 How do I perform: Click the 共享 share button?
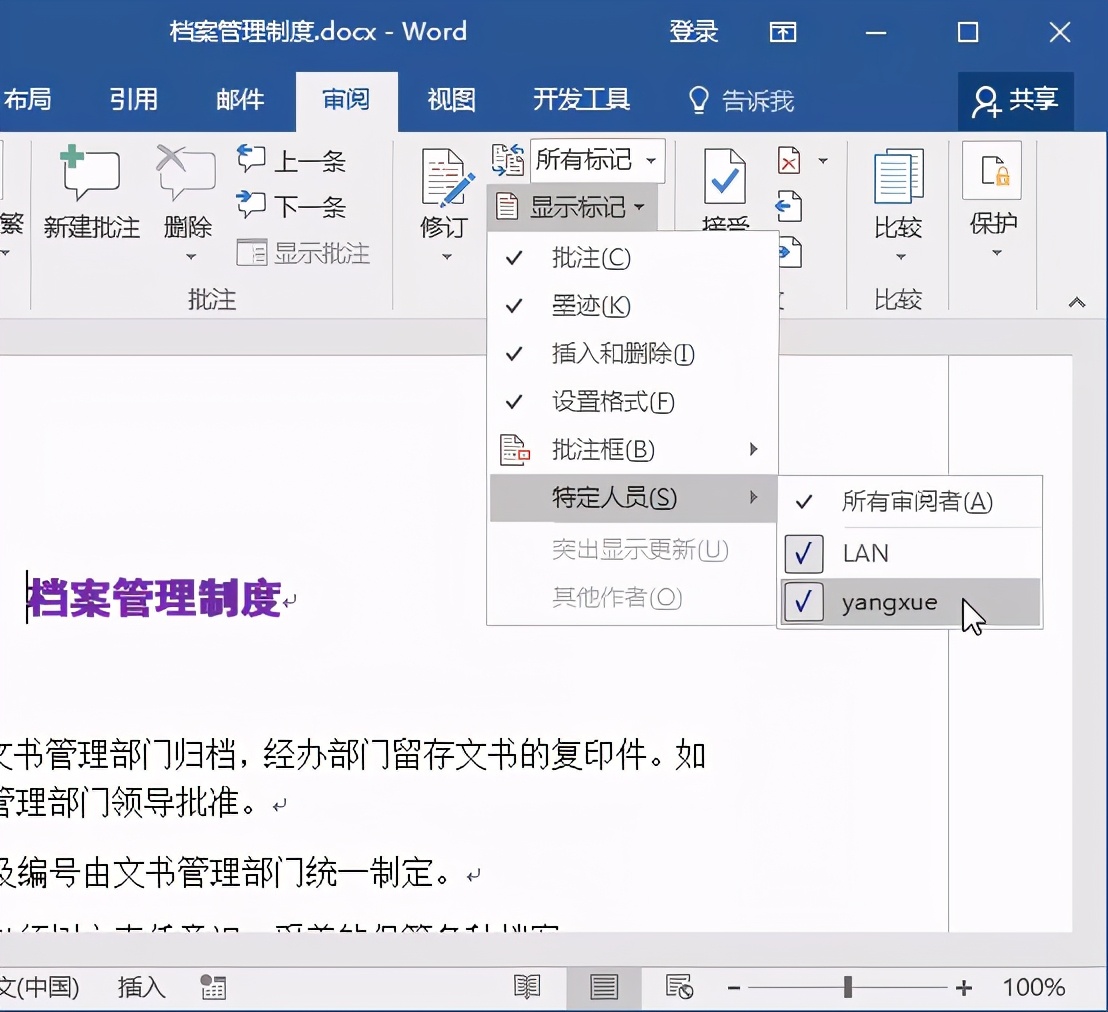pyautogui.click(x=1015, y=100)
